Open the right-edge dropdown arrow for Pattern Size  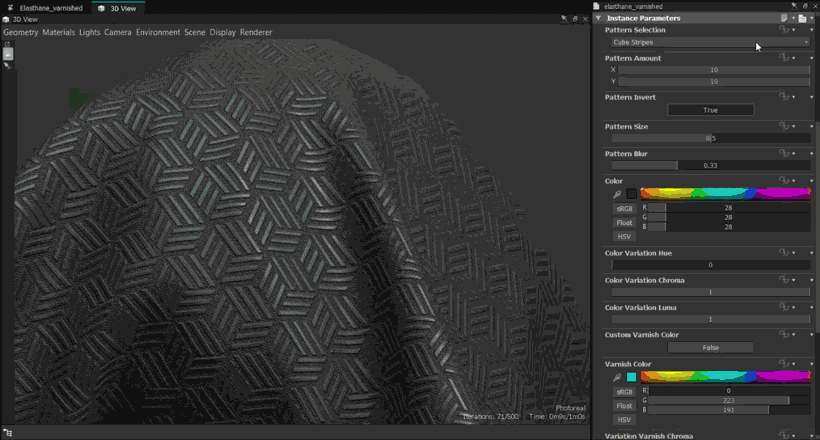coord(812,127)
